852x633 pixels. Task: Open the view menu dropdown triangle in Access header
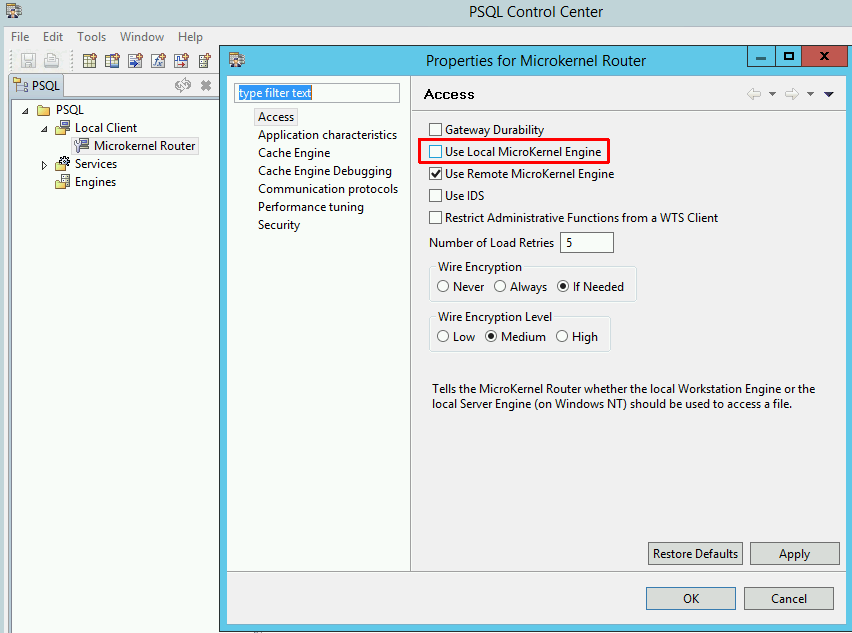pyautogui.click(x=829, y=94)
